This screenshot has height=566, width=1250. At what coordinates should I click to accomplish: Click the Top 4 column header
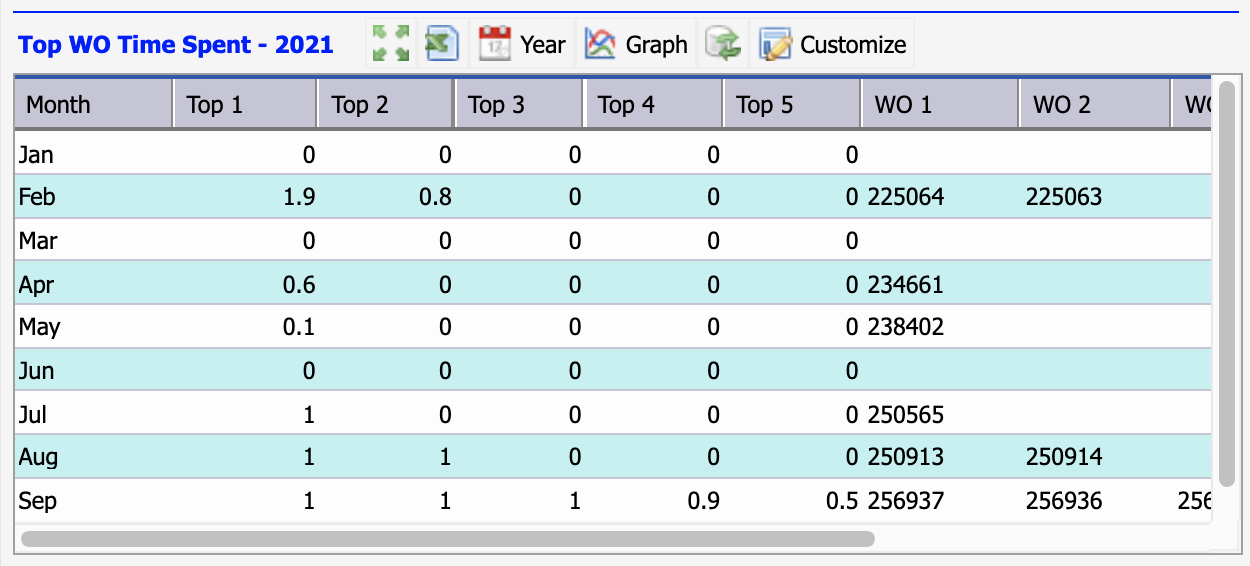[x=653, y=104]
